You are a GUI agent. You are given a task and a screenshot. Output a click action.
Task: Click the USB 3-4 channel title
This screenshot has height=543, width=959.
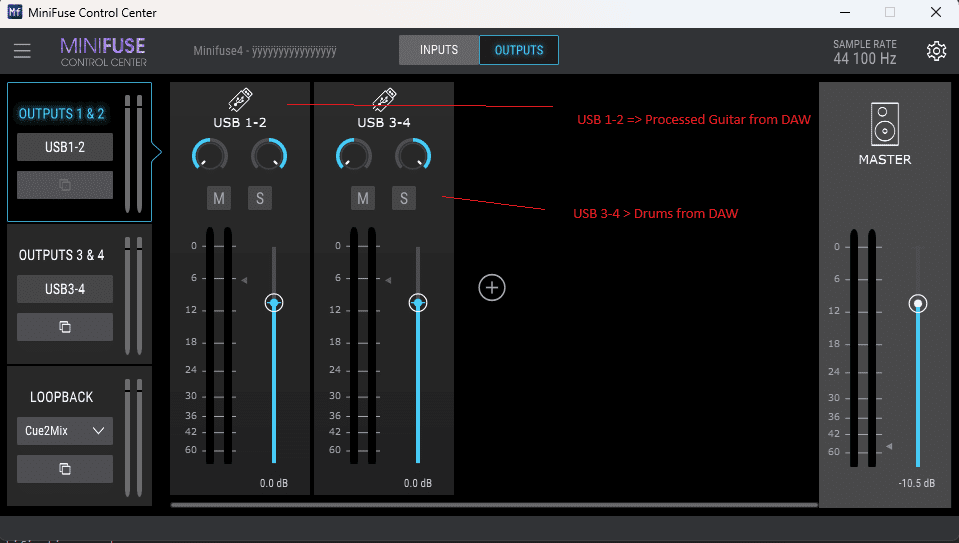click(x=384, y=122)
